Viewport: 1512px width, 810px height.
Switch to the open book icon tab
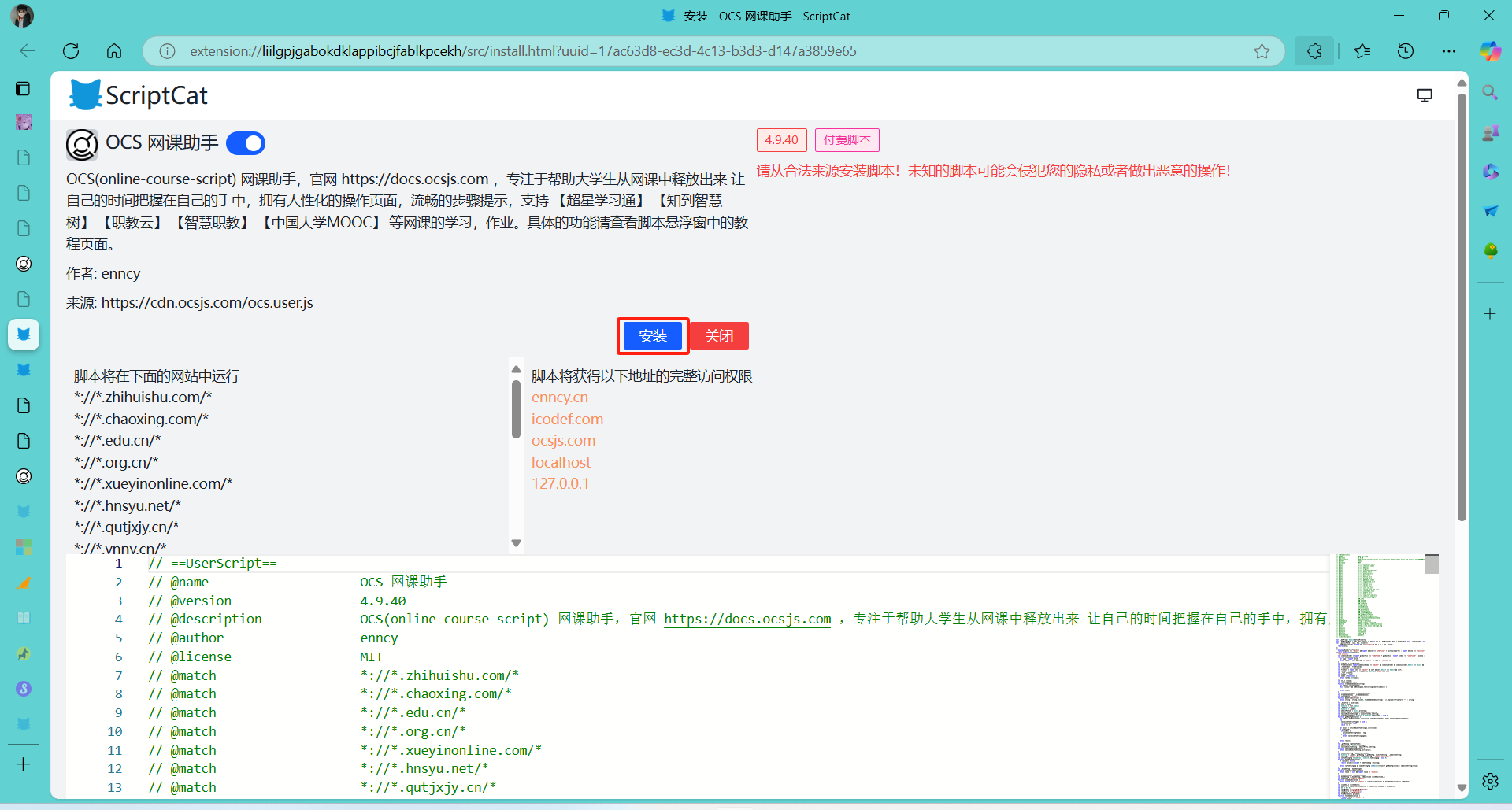click(24, 618)
